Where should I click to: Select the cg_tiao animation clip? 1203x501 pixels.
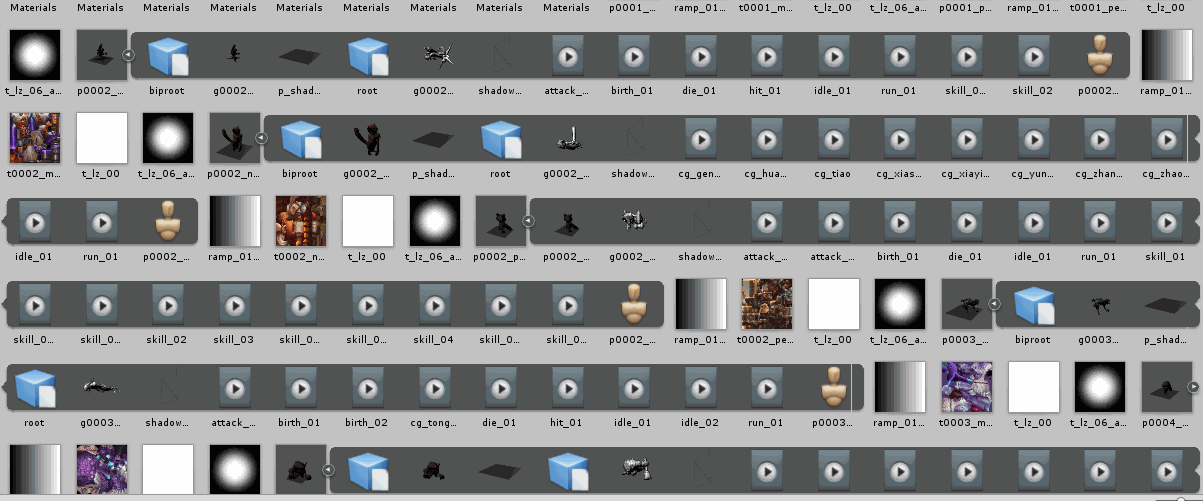pyautogui.click(x=832, y=138)
